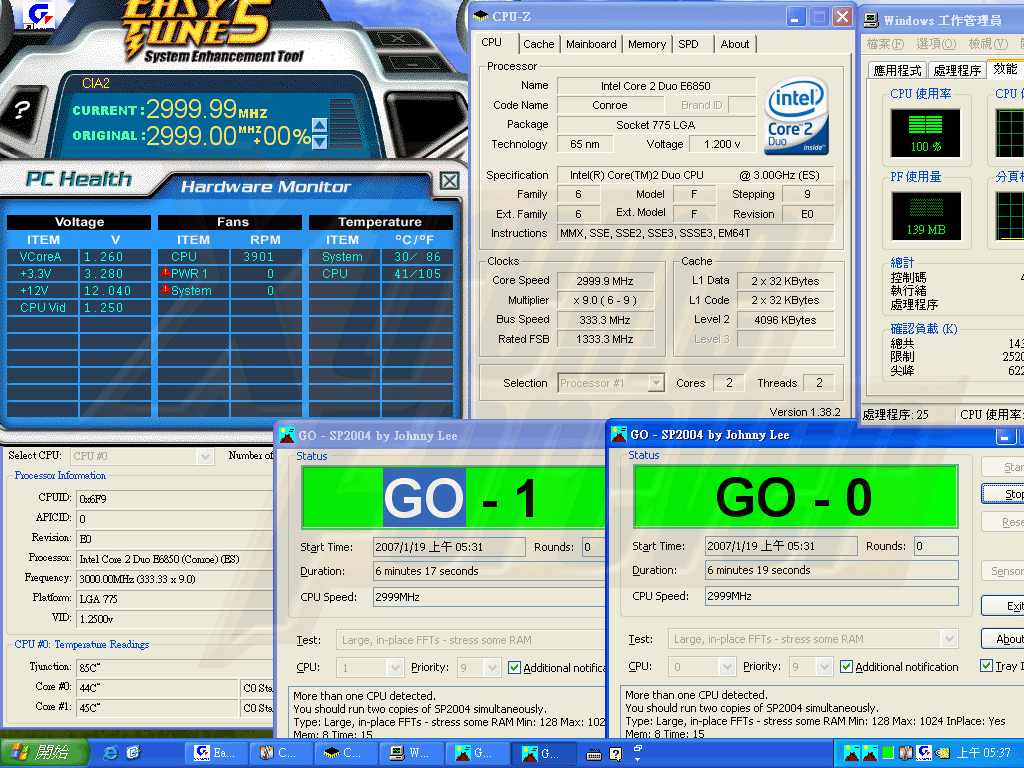Toggle Additional notification in left SP2004 window
1024x768 pixels.
click(515, 667)
